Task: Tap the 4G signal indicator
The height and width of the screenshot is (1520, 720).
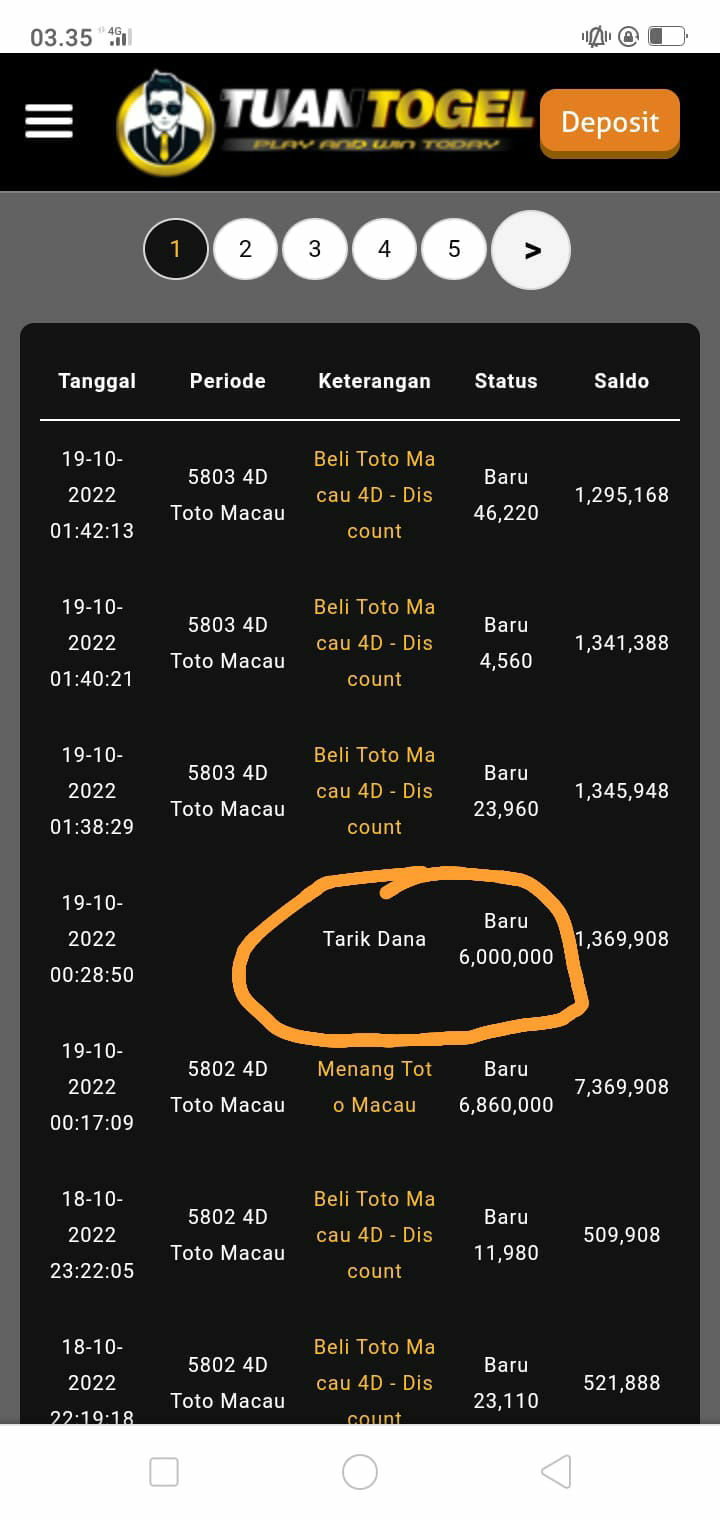Action: point(119,37)
